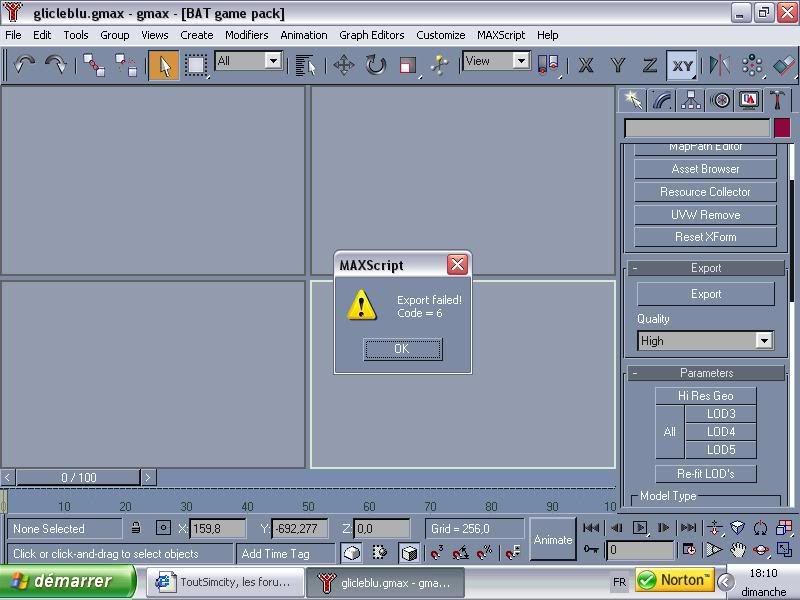The image size is (800, 600).
Task: Open the rectangular selection region flyout
Action: pyautogui.click(x=195, y=65)
